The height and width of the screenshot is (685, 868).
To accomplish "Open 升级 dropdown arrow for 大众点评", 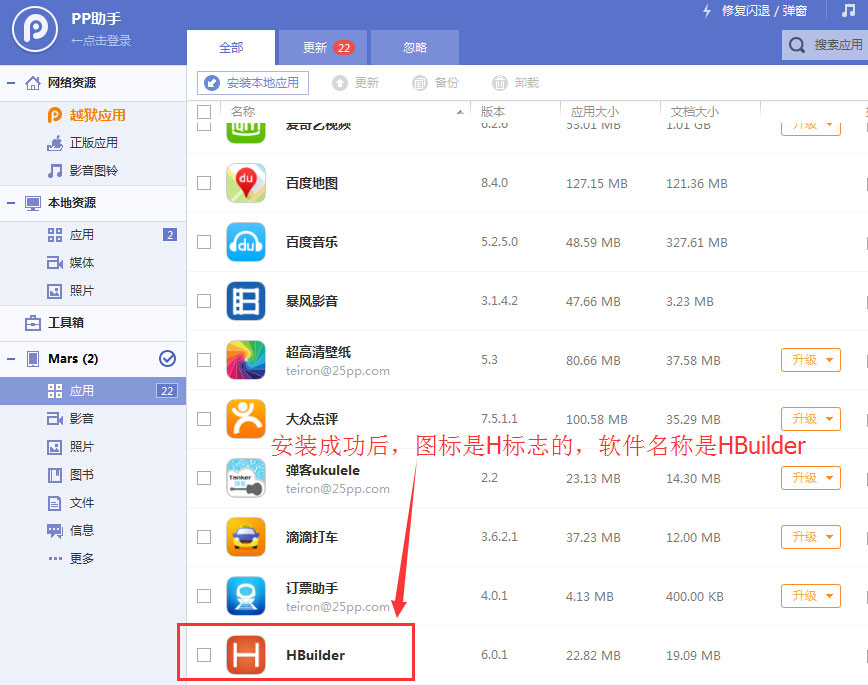I will 829,419.
